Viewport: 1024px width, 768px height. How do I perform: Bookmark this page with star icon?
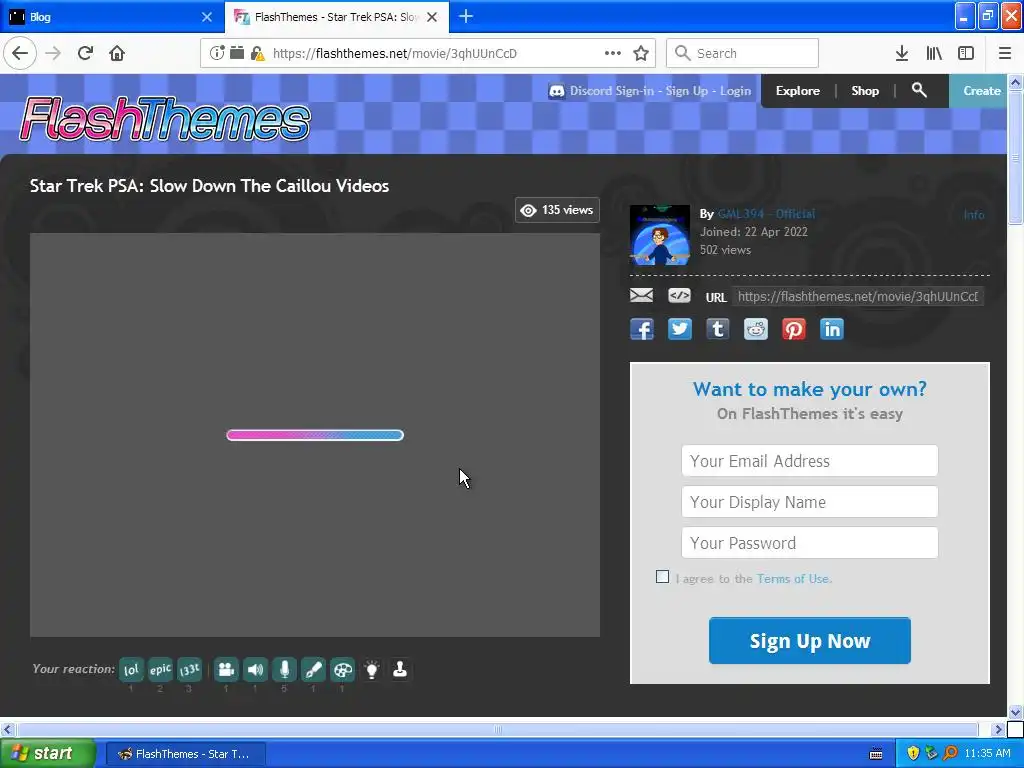pyautogui.click(x=641, y=53)
